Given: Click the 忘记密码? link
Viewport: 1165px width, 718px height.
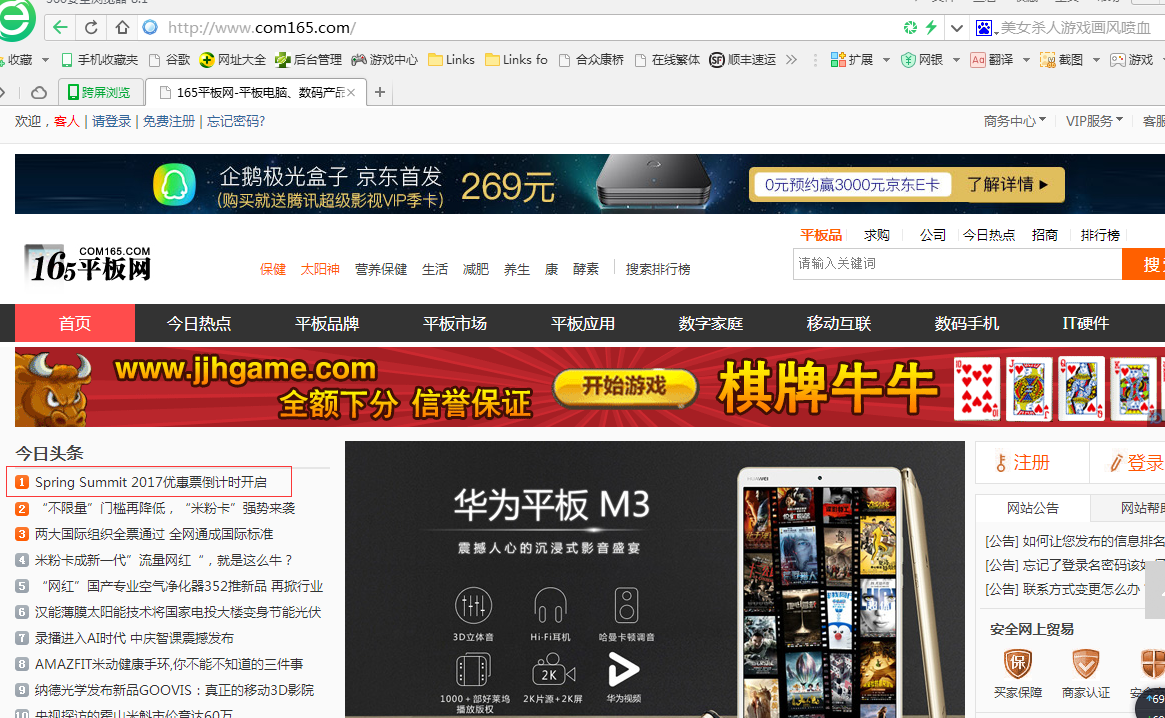Looking at the screenshot, I should [236, 121].
